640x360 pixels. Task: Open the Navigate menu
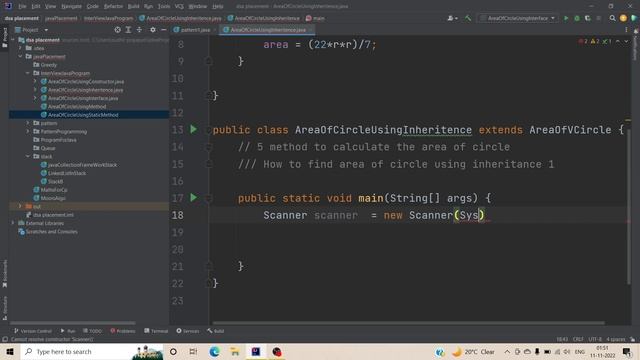click(71, 6)
